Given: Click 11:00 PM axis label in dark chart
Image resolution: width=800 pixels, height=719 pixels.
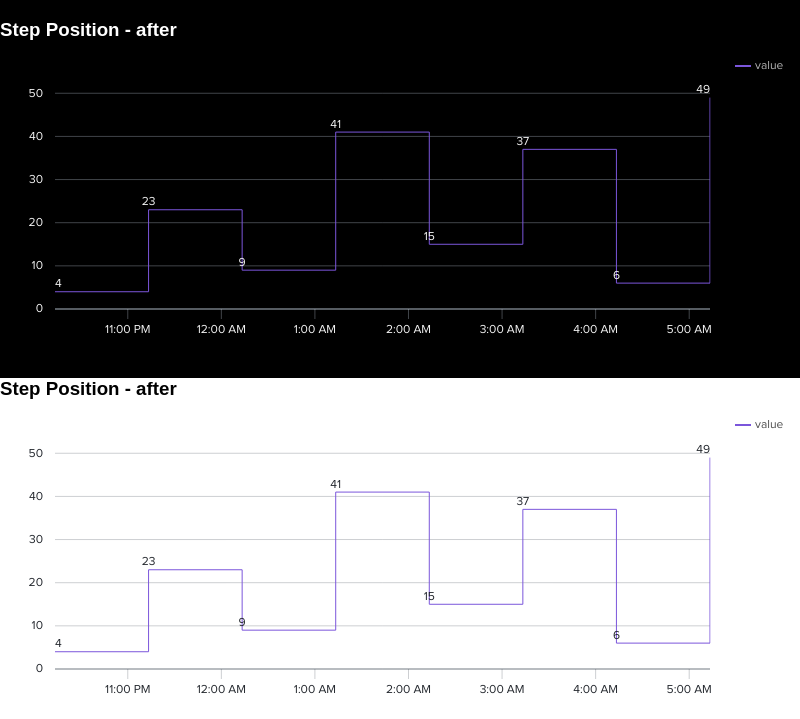Looking at the screenshot, I should (x=128, y=329).
